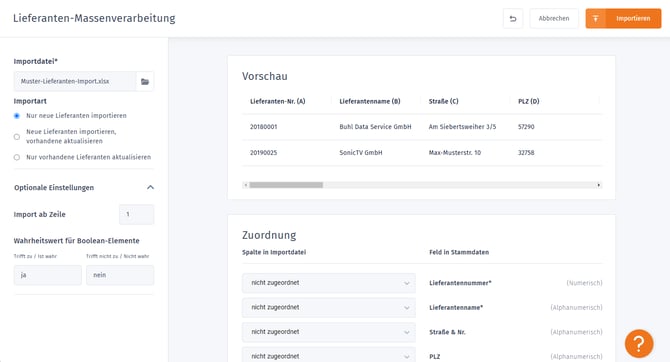Open the dropdown for Lieferantennummer mapping
This screenshot has width=670, height=362.
pos(329,283)
